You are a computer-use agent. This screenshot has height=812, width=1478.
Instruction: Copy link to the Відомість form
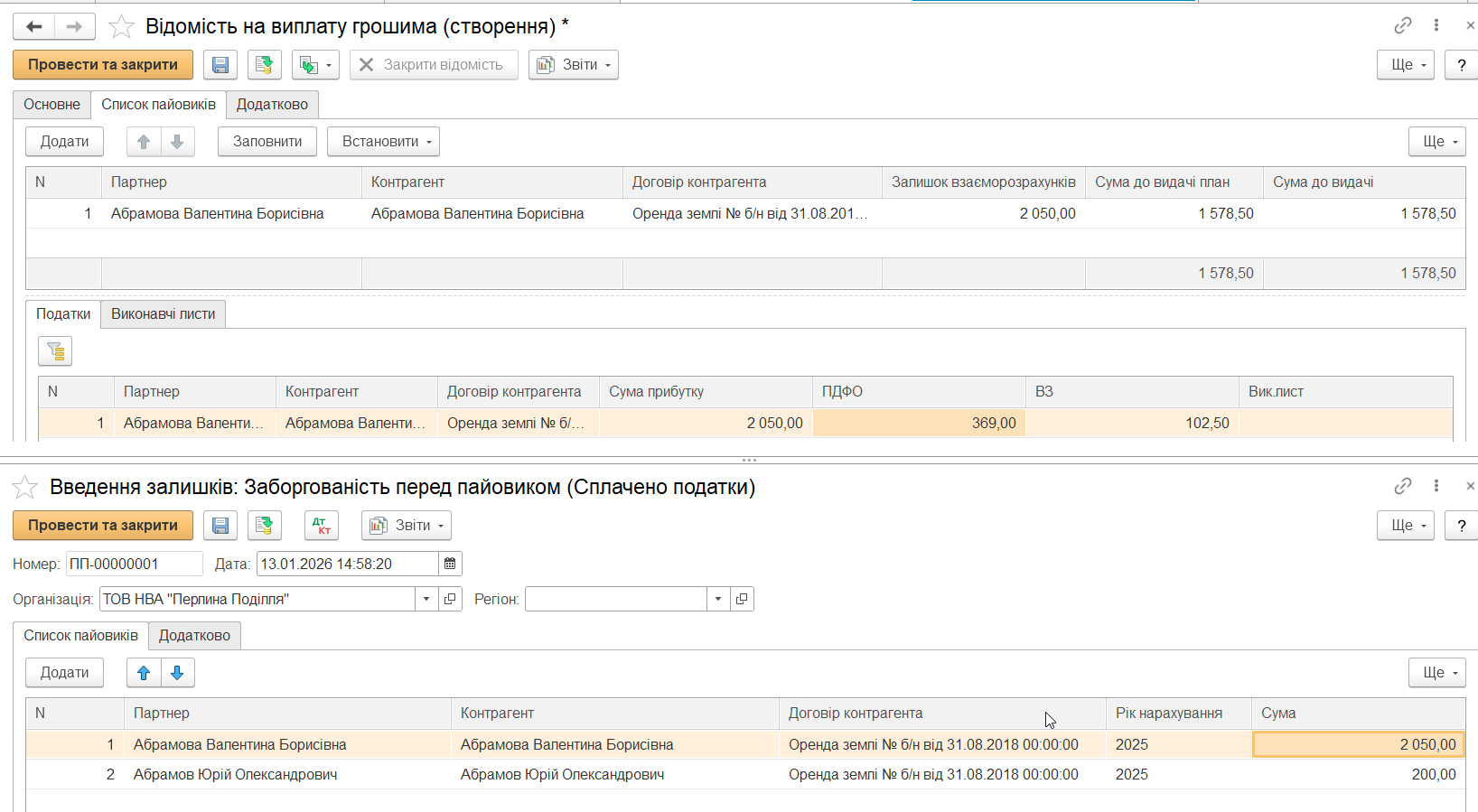click(x=1402, y=25)
